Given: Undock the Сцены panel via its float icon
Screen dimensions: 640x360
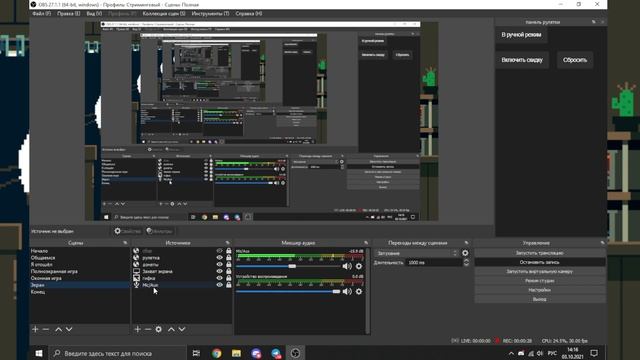Looking at the screenshot, I should (x=125, y=243).
